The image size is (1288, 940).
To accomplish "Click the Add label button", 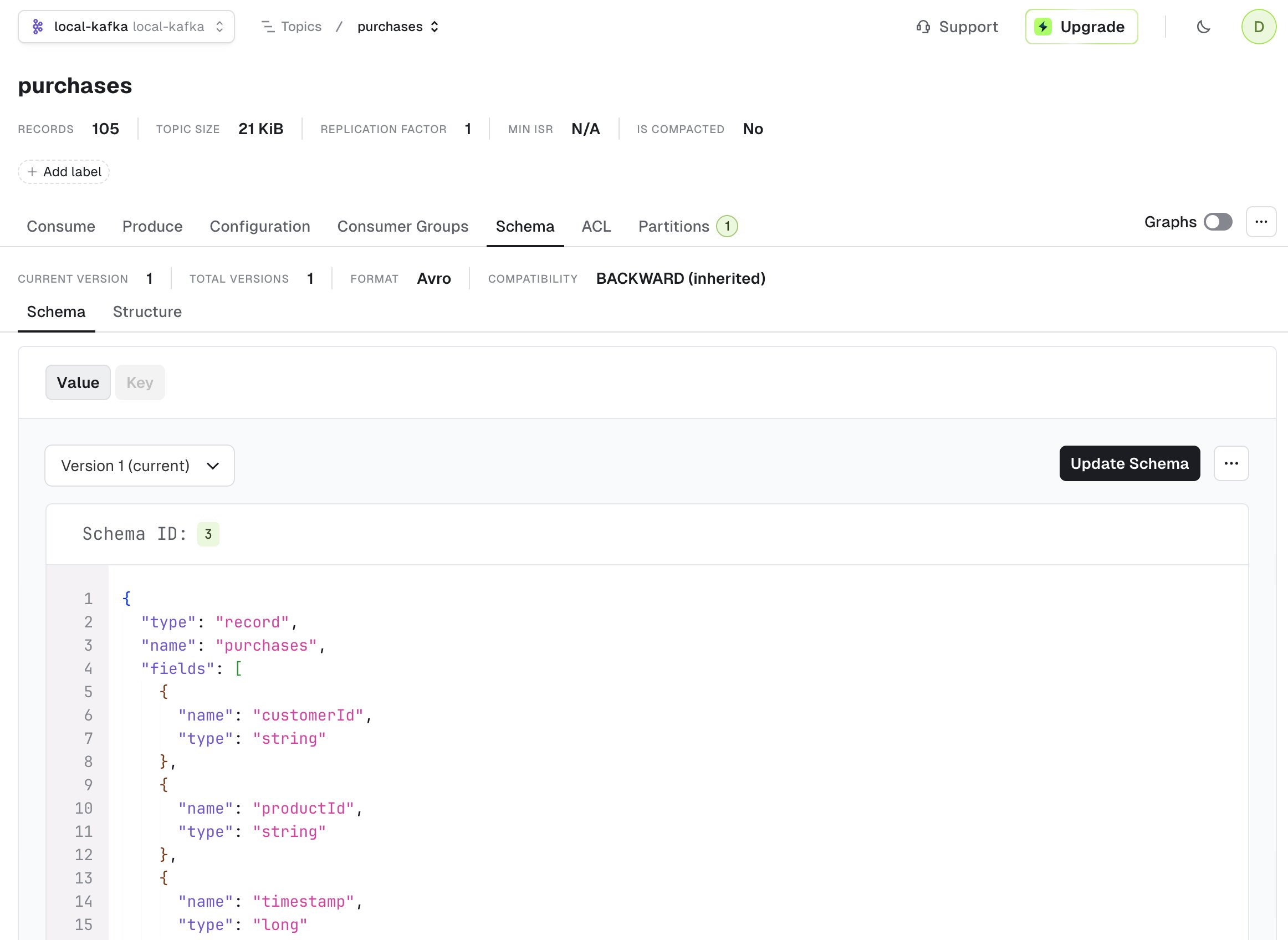I will tap(64, 172).
